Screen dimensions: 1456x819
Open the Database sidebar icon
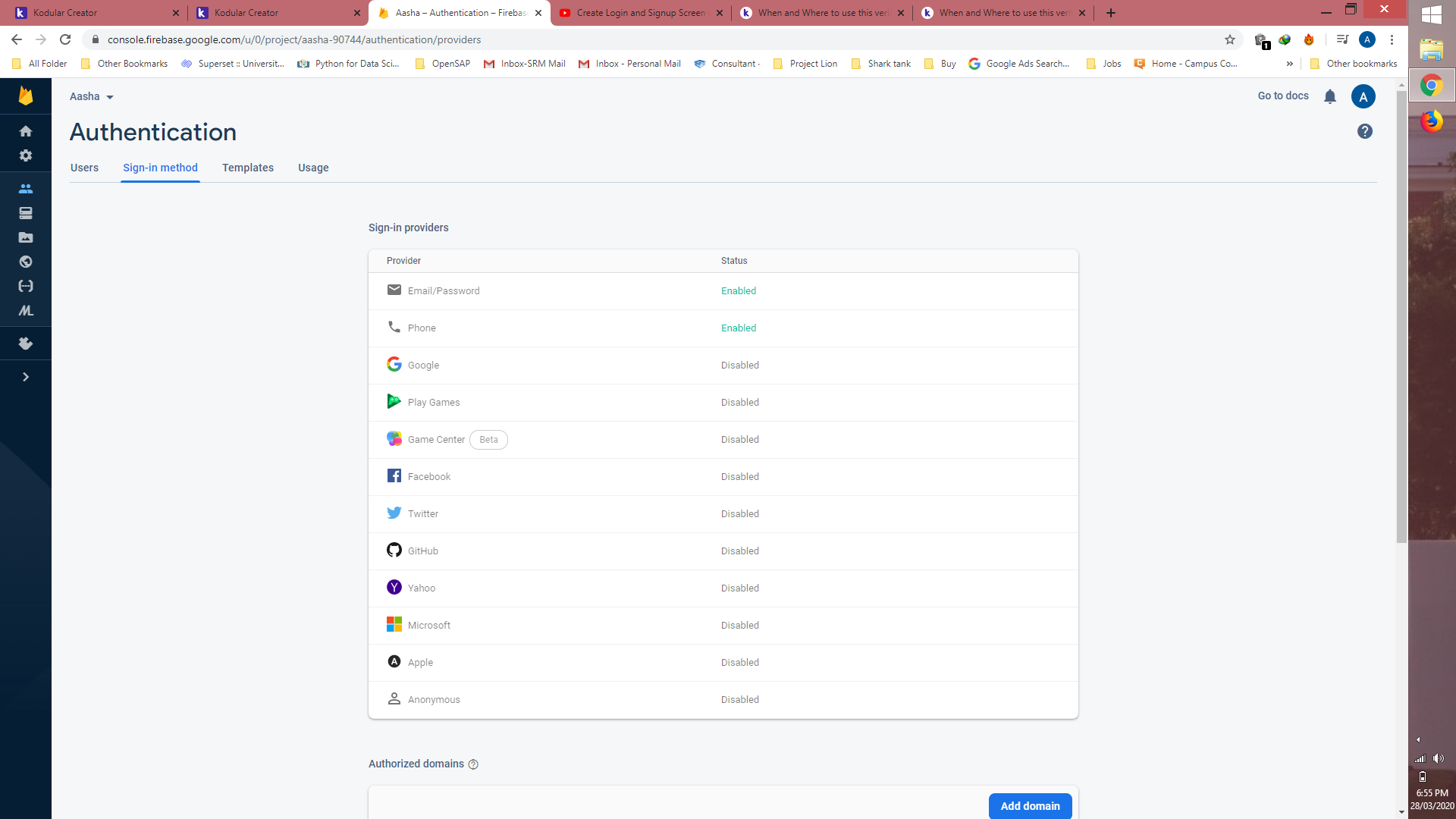tap(26, 213)
